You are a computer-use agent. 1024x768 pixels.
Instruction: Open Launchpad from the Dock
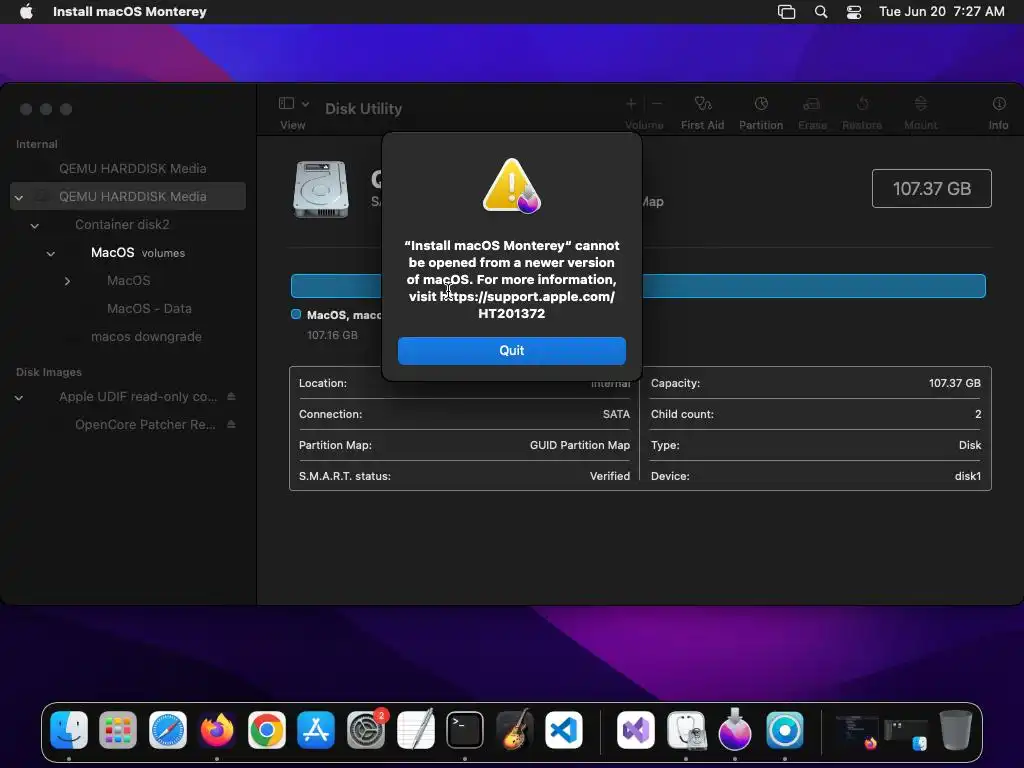(x=118, y=730)
